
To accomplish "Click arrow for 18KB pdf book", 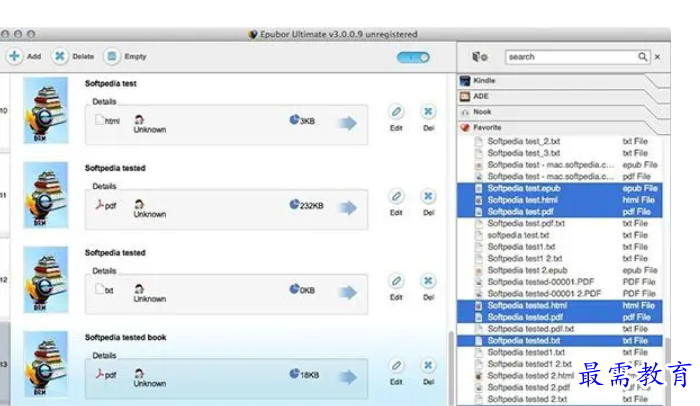I will point(347,377).
